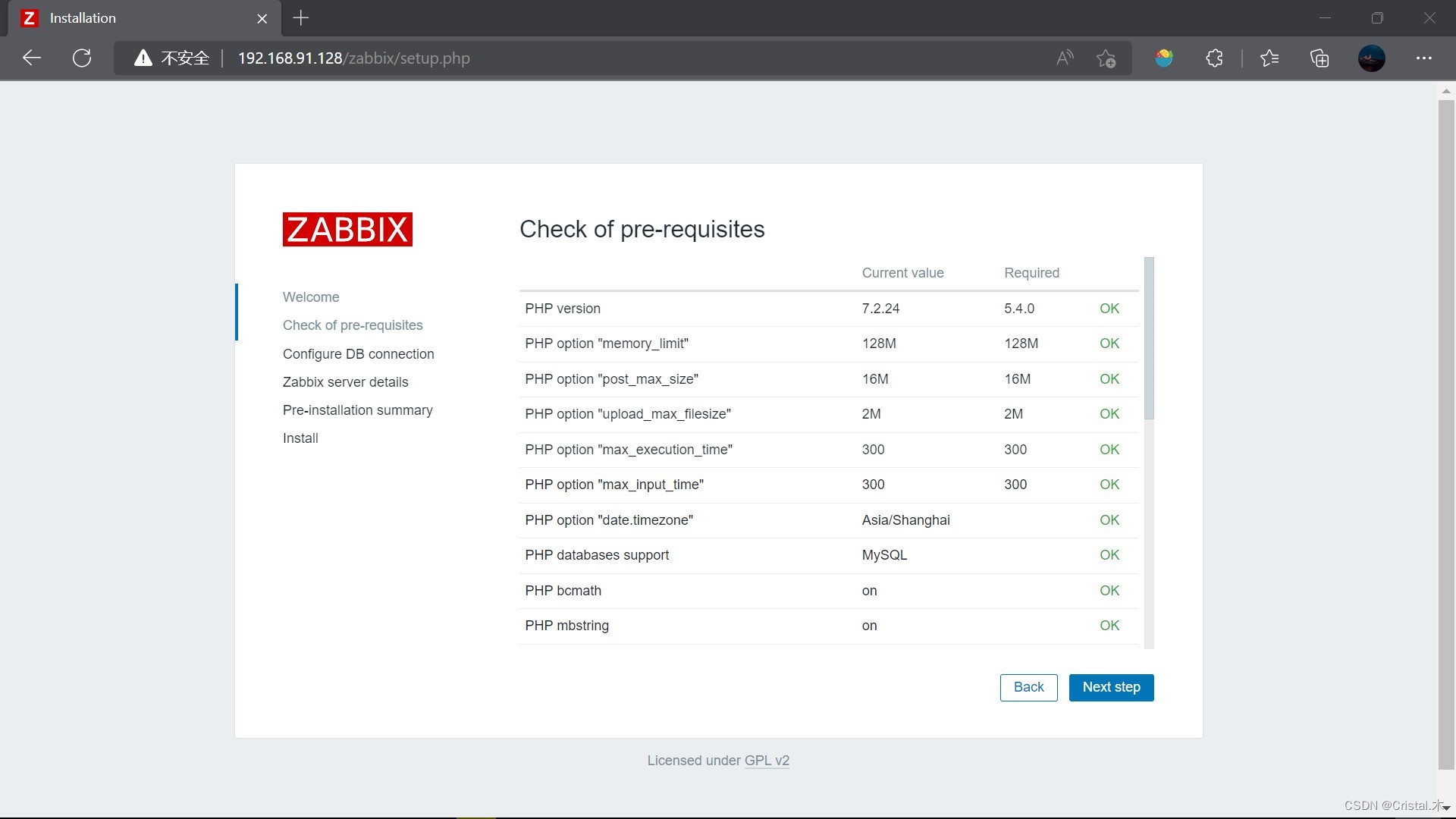Open the browser settings ellipsis menu

1423,58
